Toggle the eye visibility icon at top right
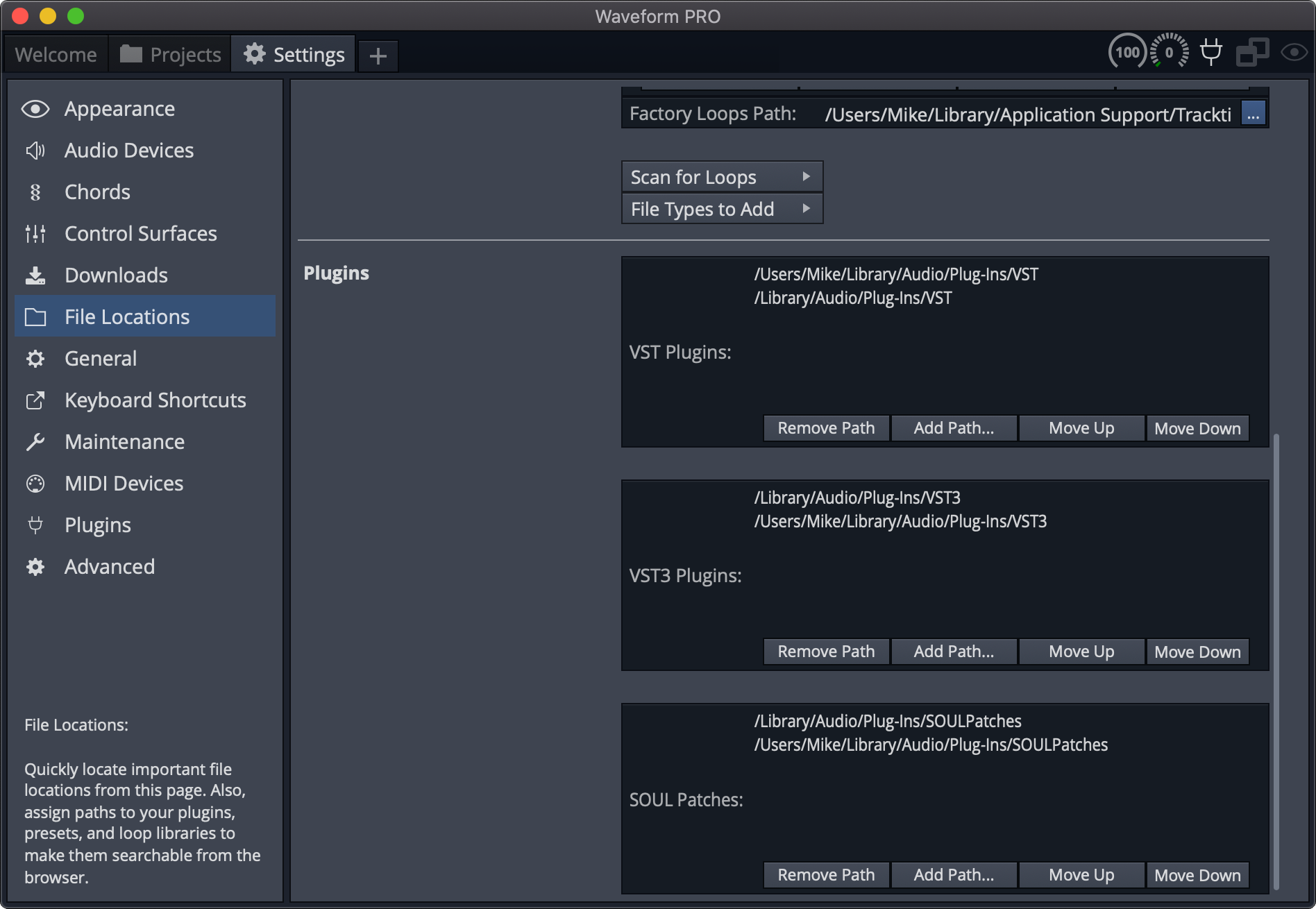Viewport: 1316px width, 909px height. click(x=1294, y=52)
